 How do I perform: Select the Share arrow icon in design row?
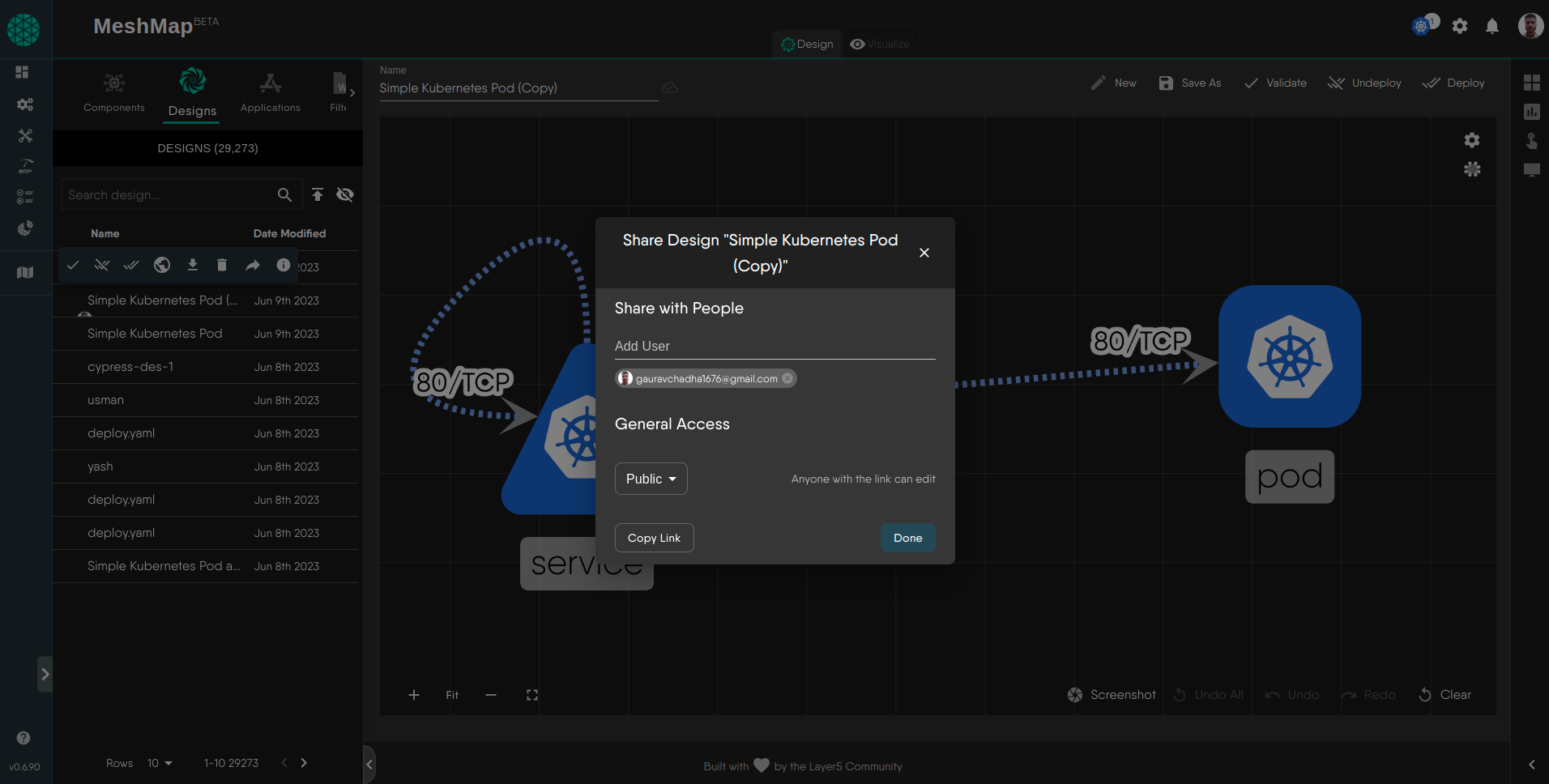coord(252,265)
